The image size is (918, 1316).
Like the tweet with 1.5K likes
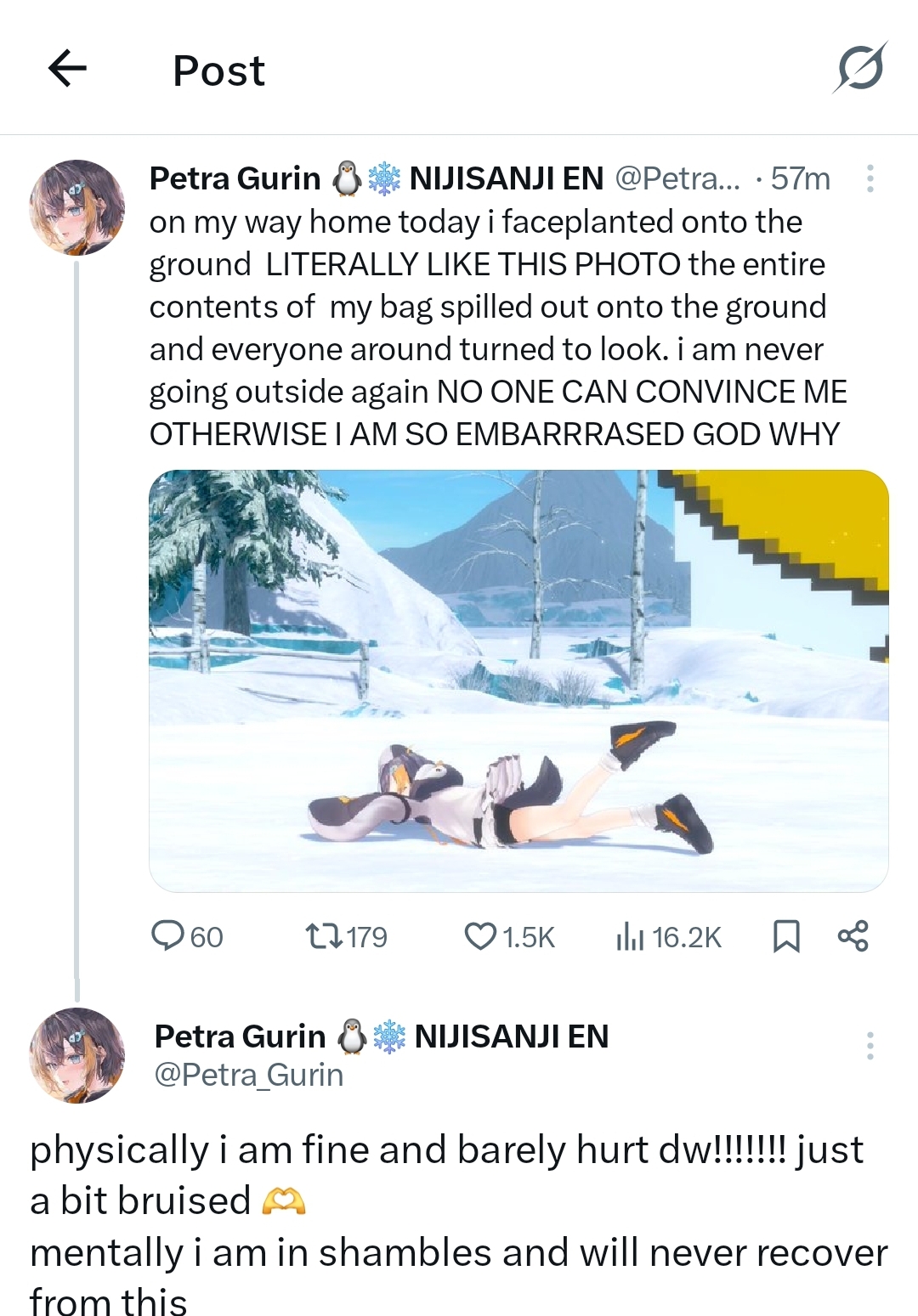(480, 936)
